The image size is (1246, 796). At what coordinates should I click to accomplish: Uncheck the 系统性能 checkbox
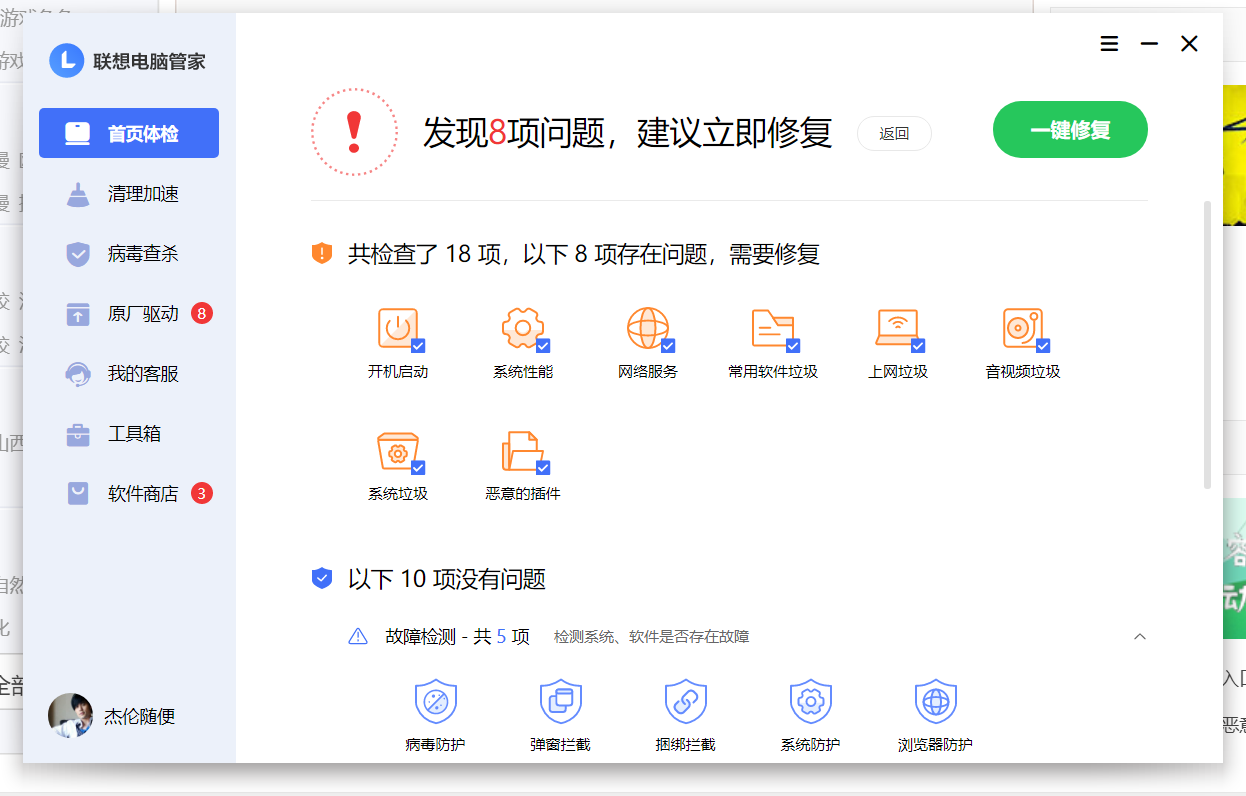(x=543, y=345)
